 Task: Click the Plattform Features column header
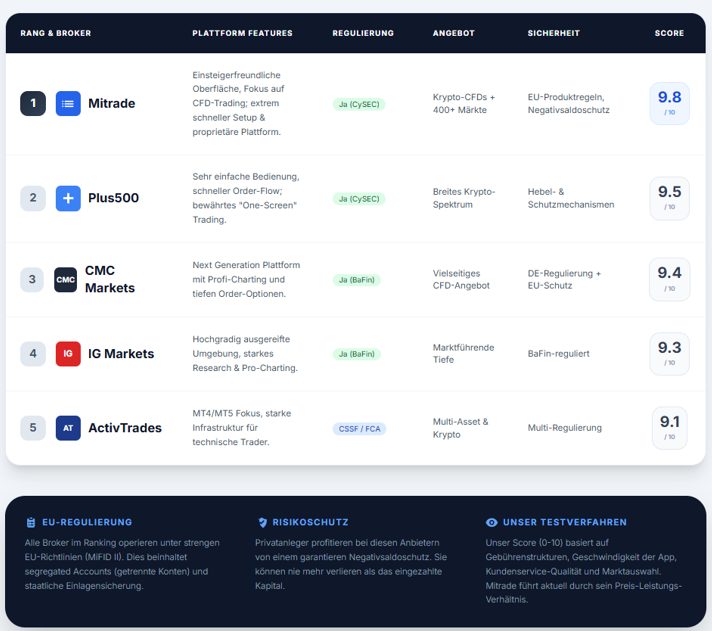[242, 33]
